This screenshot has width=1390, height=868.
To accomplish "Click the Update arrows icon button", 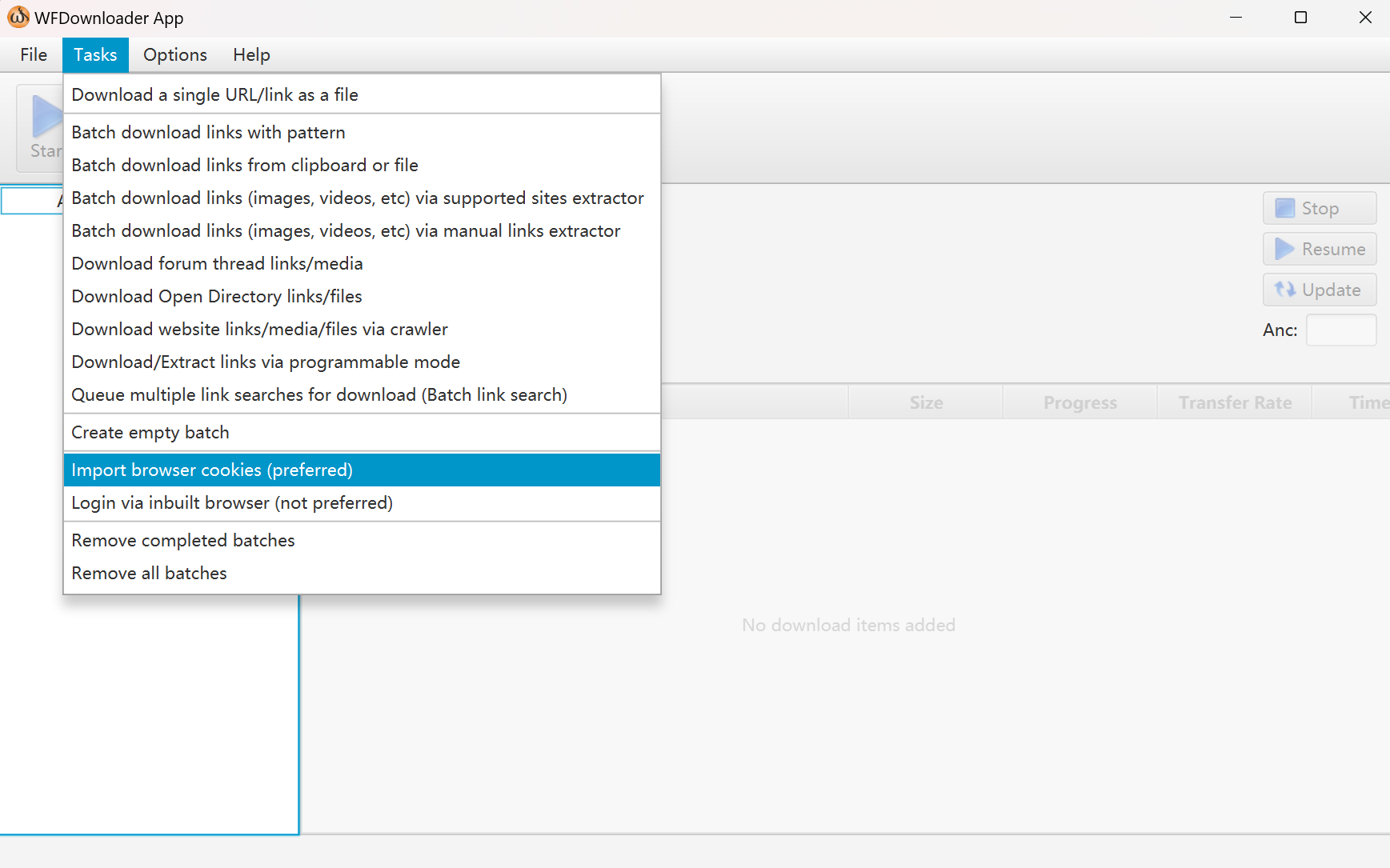I will click(x=1284, y=290).
